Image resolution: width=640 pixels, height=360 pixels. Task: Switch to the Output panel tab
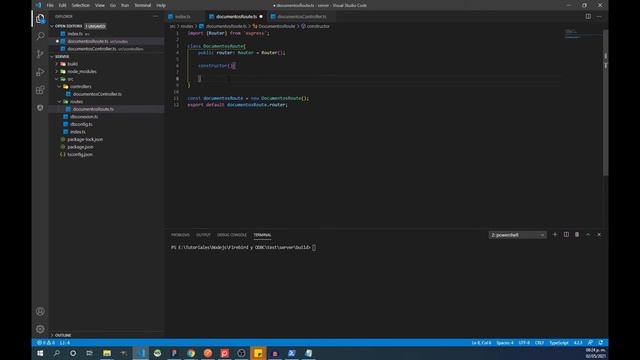[x=203, y=235]
